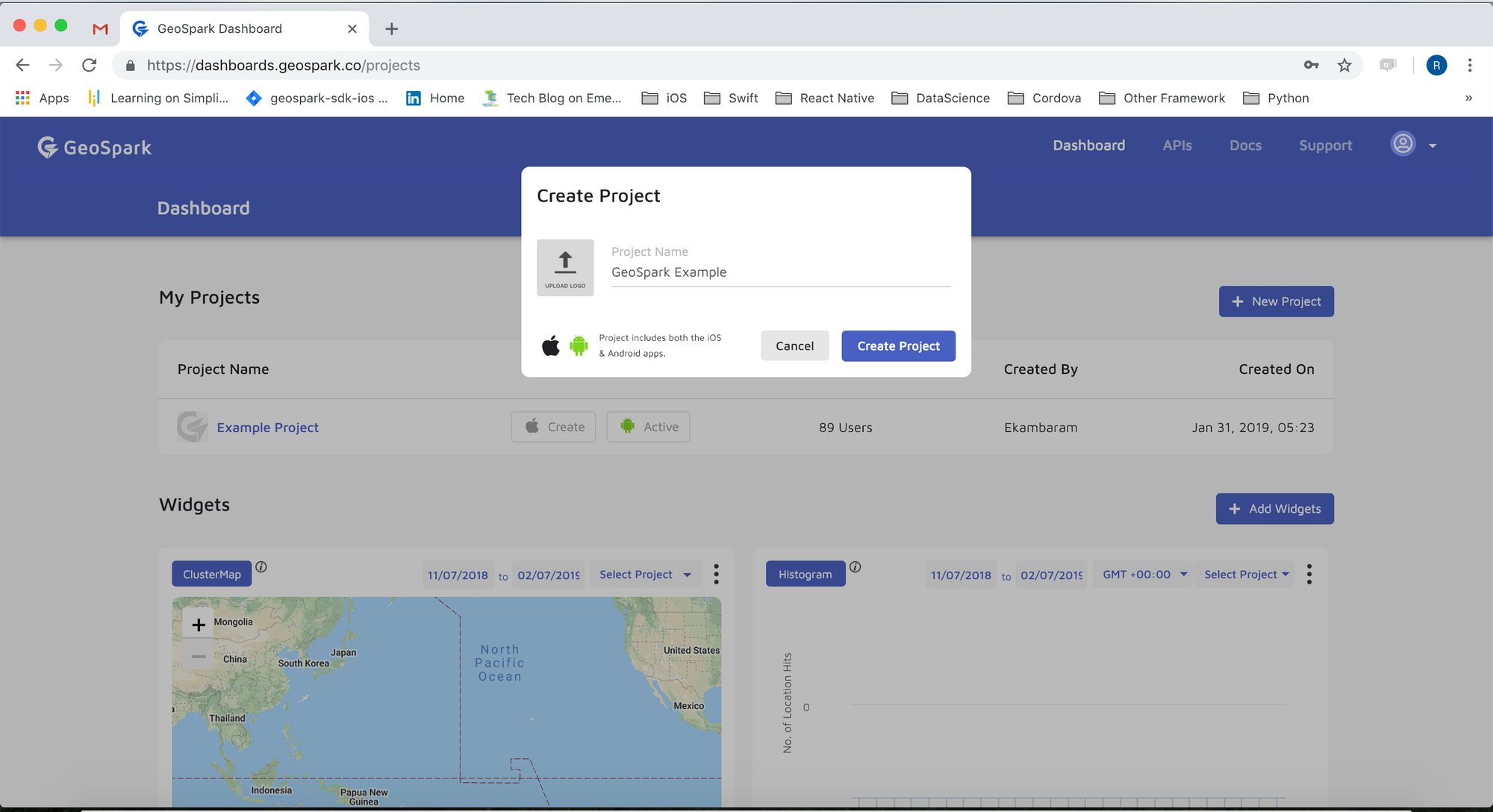
Task: Go back in browser history
Action: pos(22,65)
